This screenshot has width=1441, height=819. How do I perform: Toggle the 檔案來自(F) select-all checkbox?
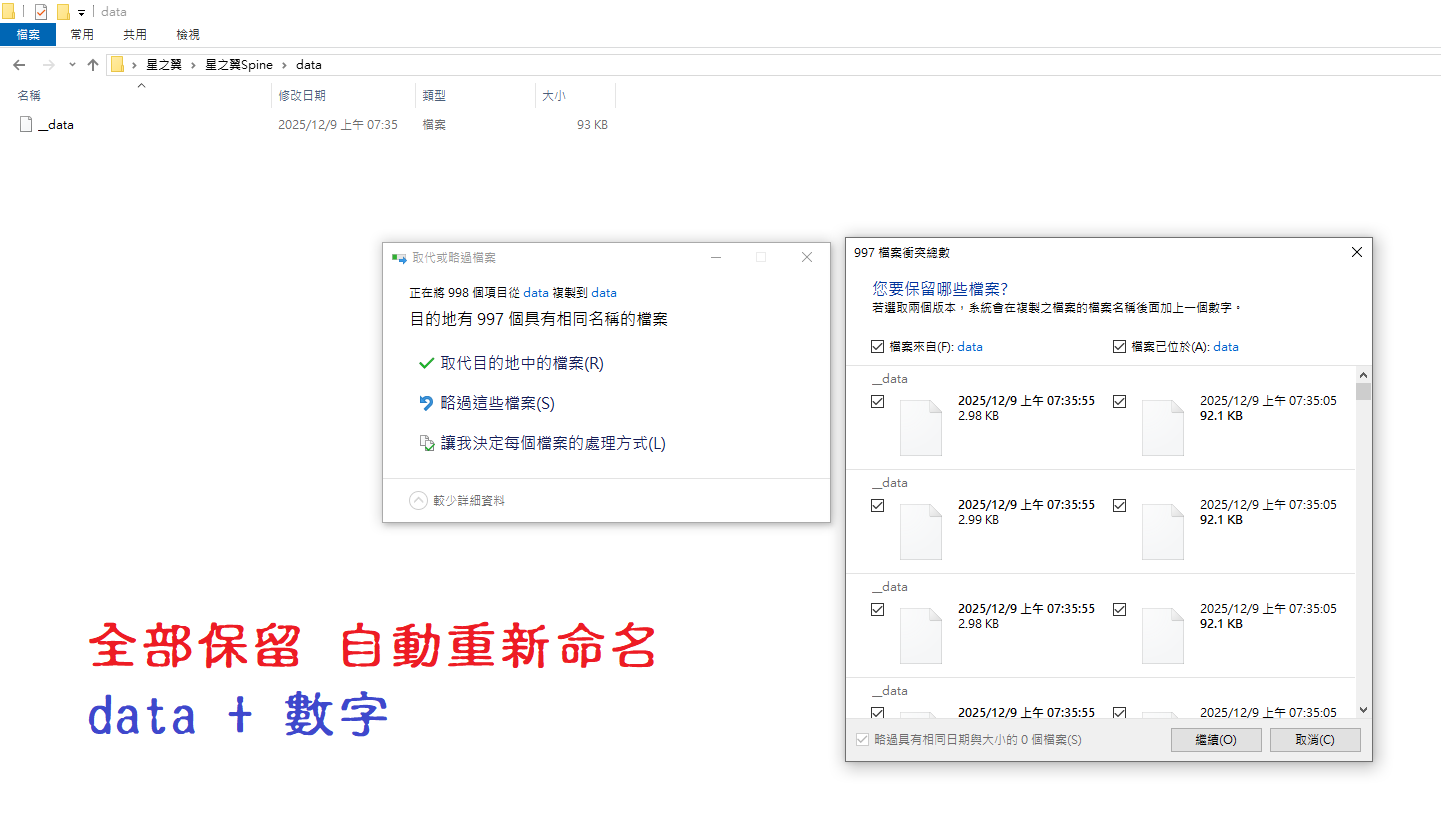tap(878, 347)
